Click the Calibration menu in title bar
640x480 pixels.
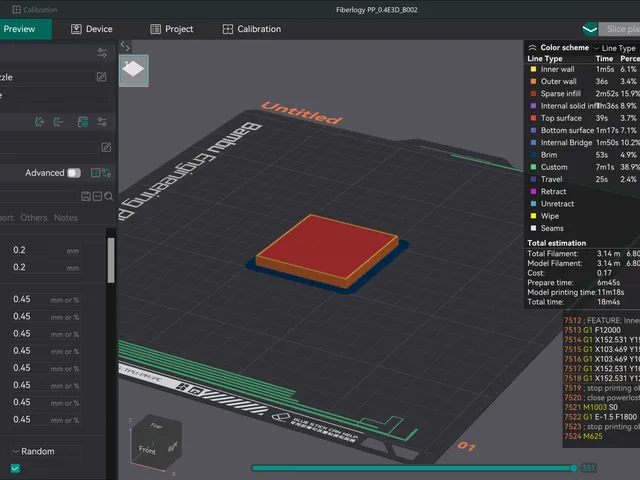click(x=35, y=9)
